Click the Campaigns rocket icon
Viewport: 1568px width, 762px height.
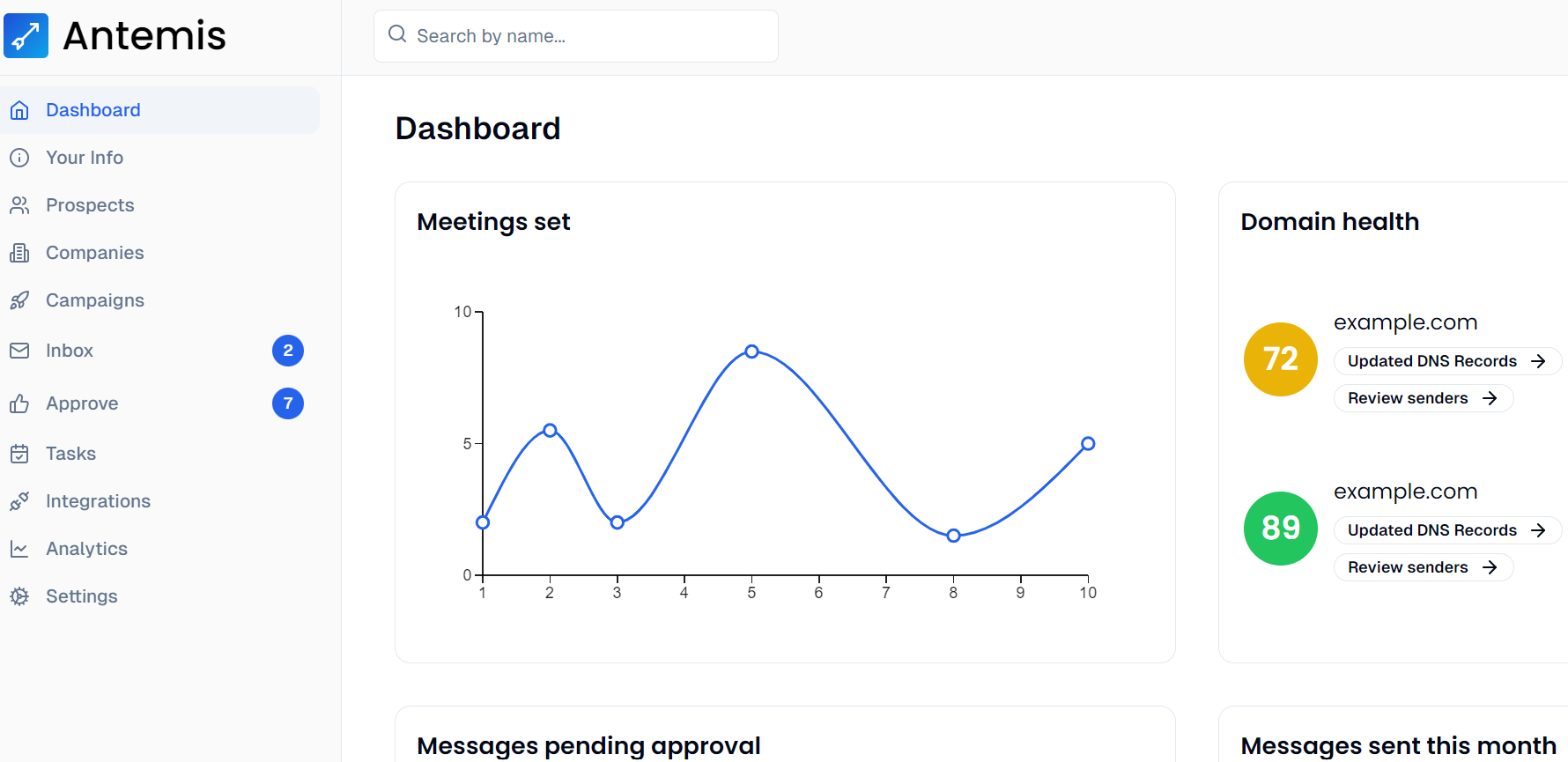tap(19, 300)
